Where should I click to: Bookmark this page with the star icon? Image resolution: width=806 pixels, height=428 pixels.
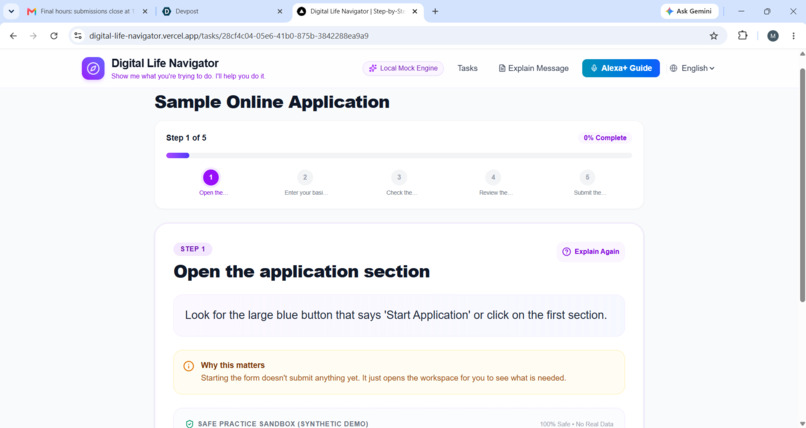point(713,35)
